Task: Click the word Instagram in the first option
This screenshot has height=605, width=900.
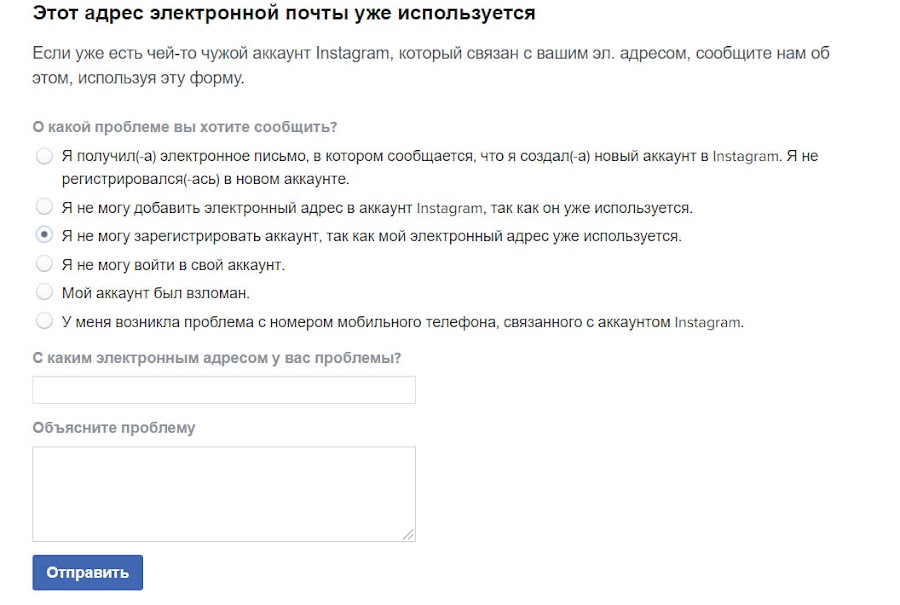Action: 750,155
